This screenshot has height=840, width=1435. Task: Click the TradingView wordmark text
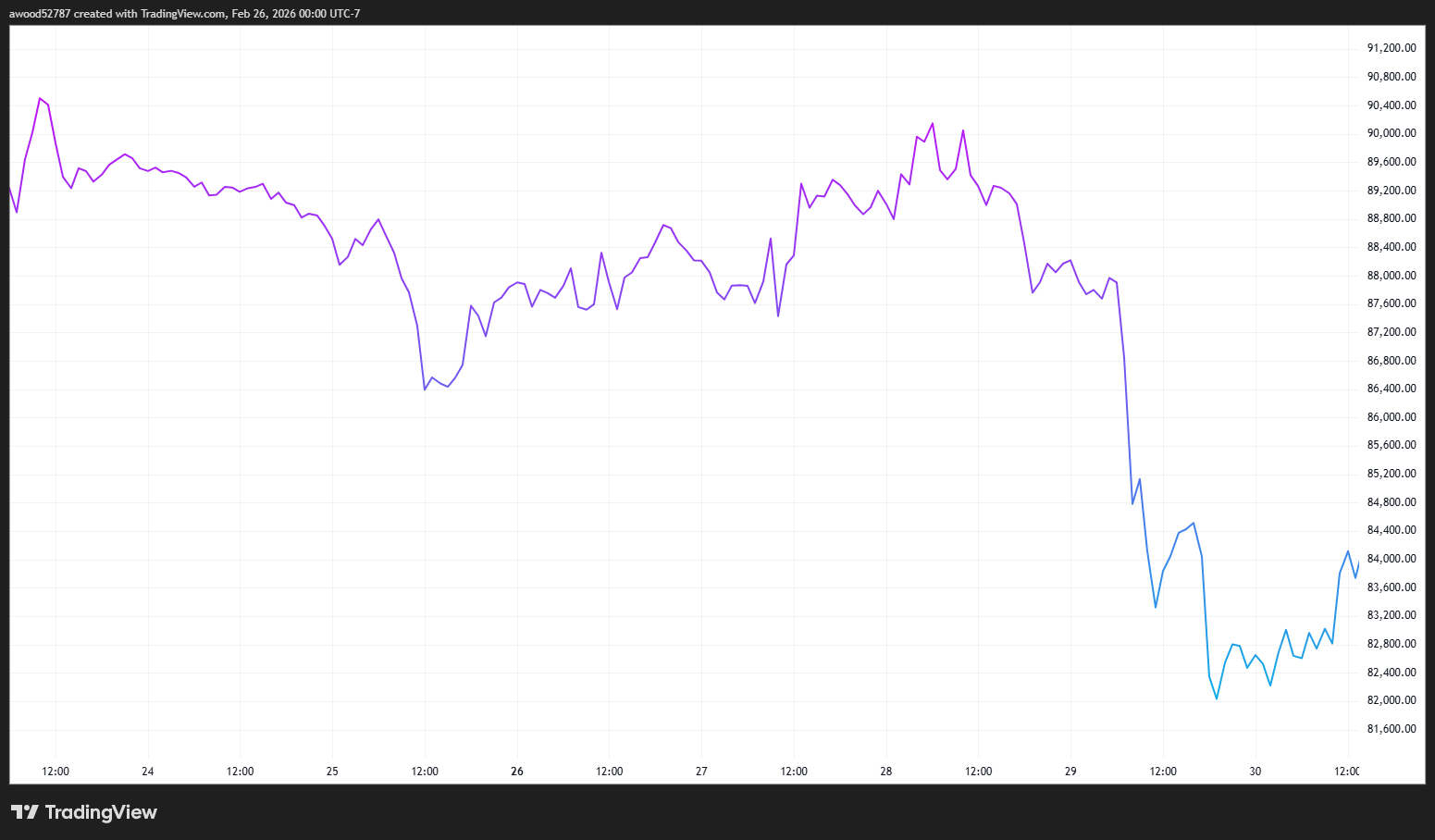[x=102, y=812]
